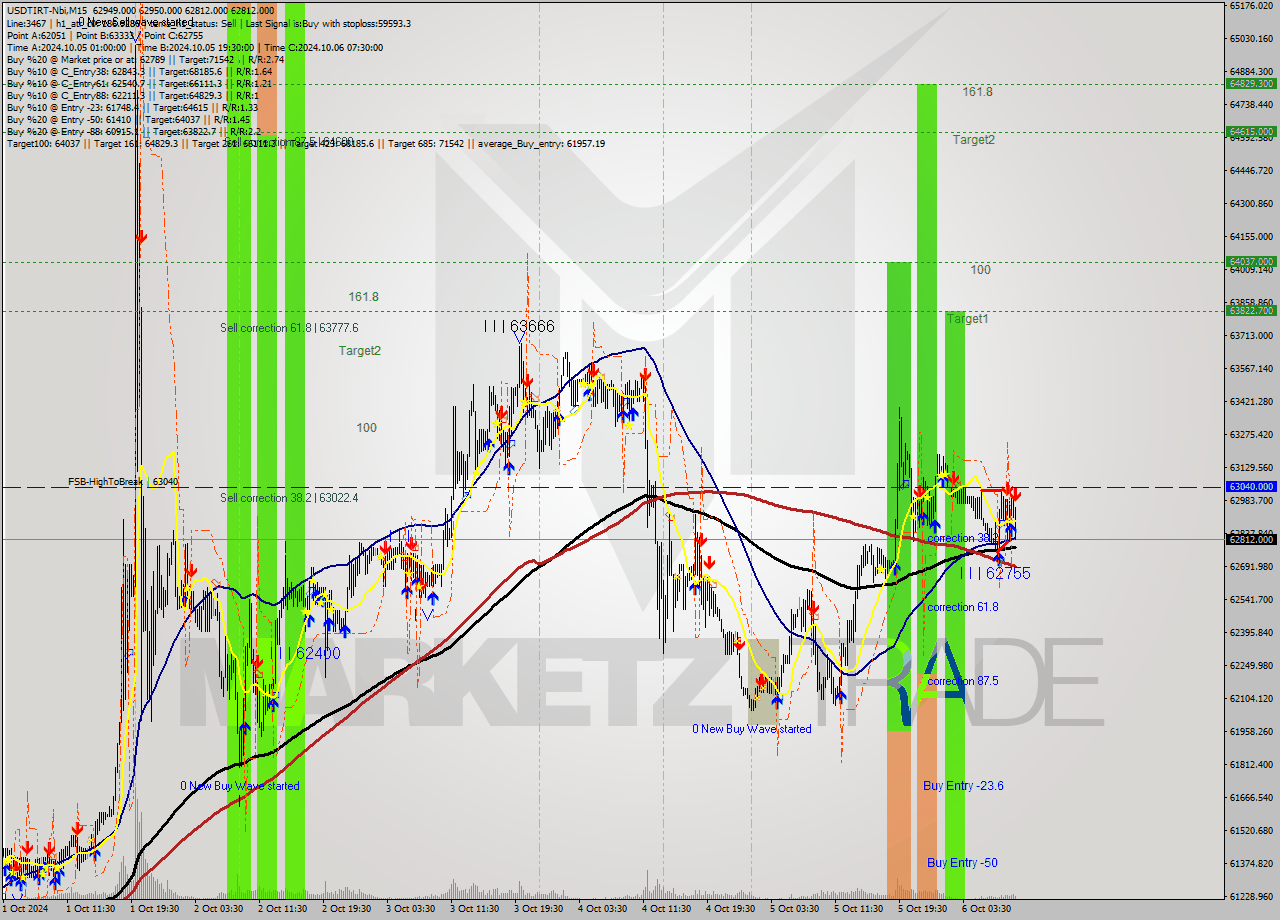Select the 'Sell correction 38.2 | 63022.4' label
This screenshot has height=920, width=1280.
point(289,497)
